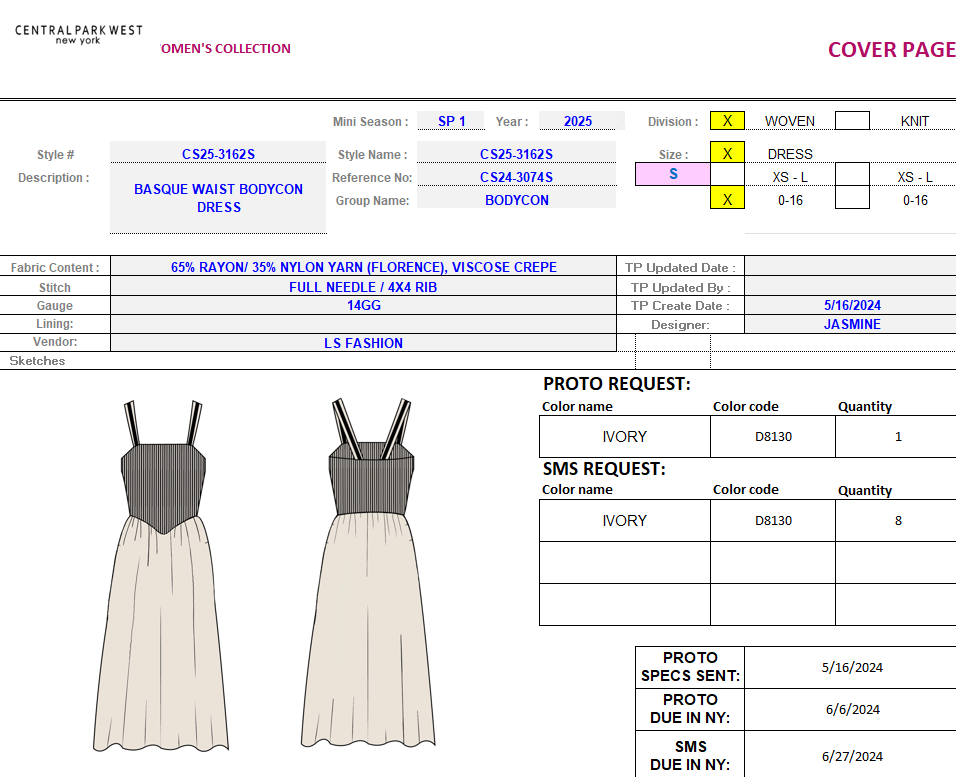Image resolution: width=956 pixels, height=777 pixels.
Task: Click SMS Due in NY date 6/27/2024
Action: 852,756
